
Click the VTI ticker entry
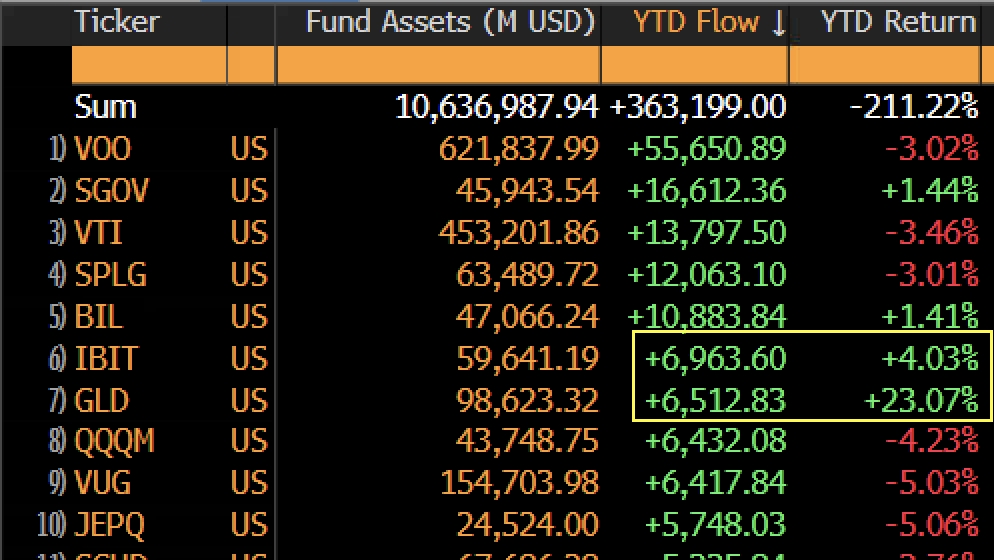pyautogui.click(x=98, y=233)
